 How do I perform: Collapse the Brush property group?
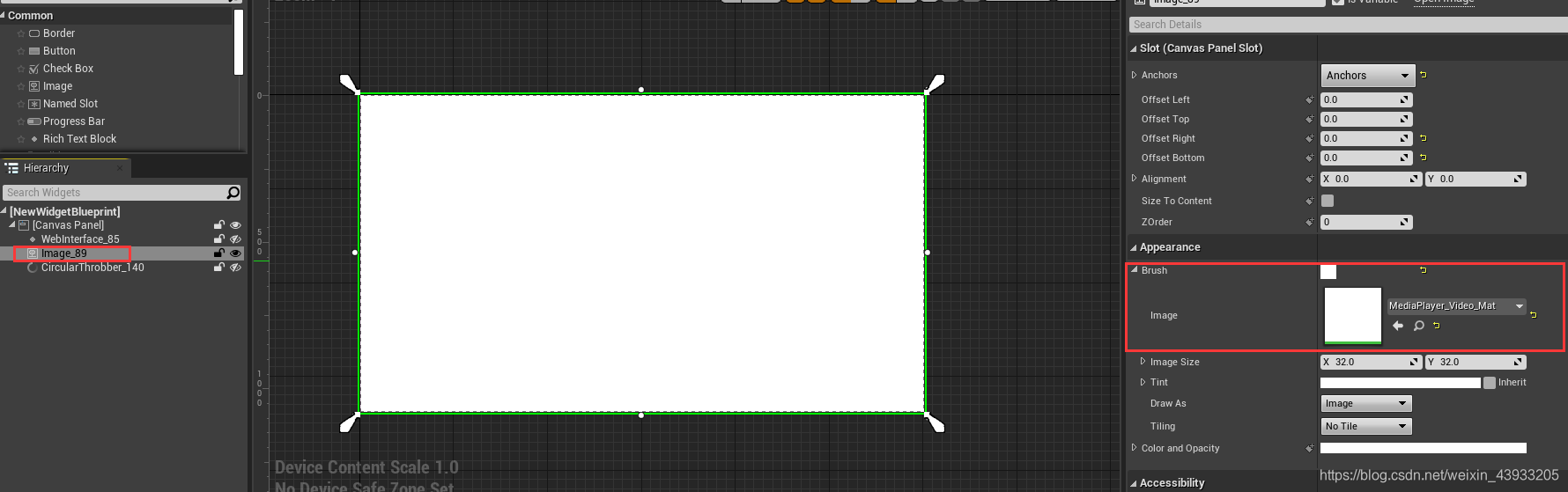click(1135, 270)
